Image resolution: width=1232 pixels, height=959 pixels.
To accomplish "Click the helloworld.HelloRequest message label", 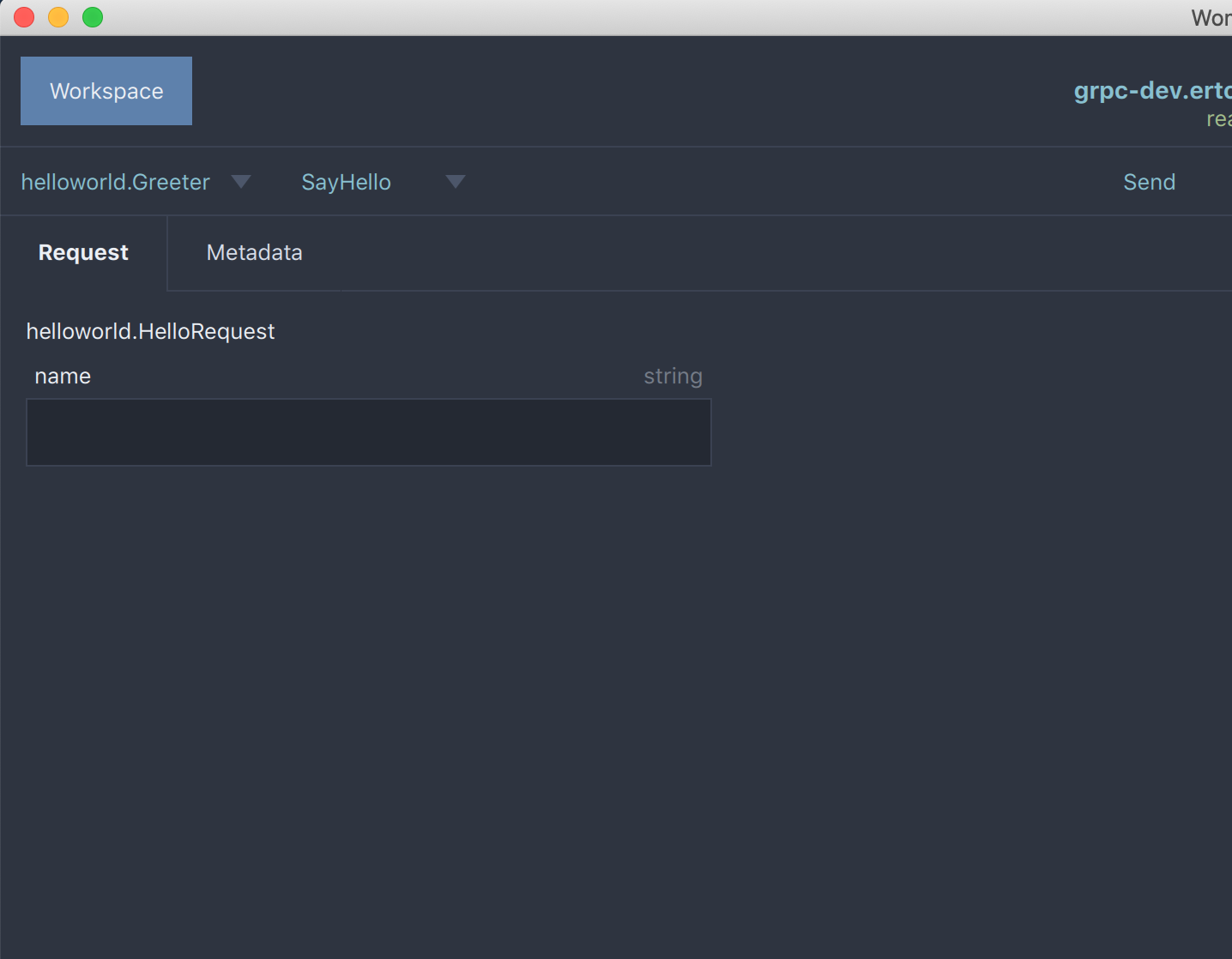I will click(x=150, y=332).
